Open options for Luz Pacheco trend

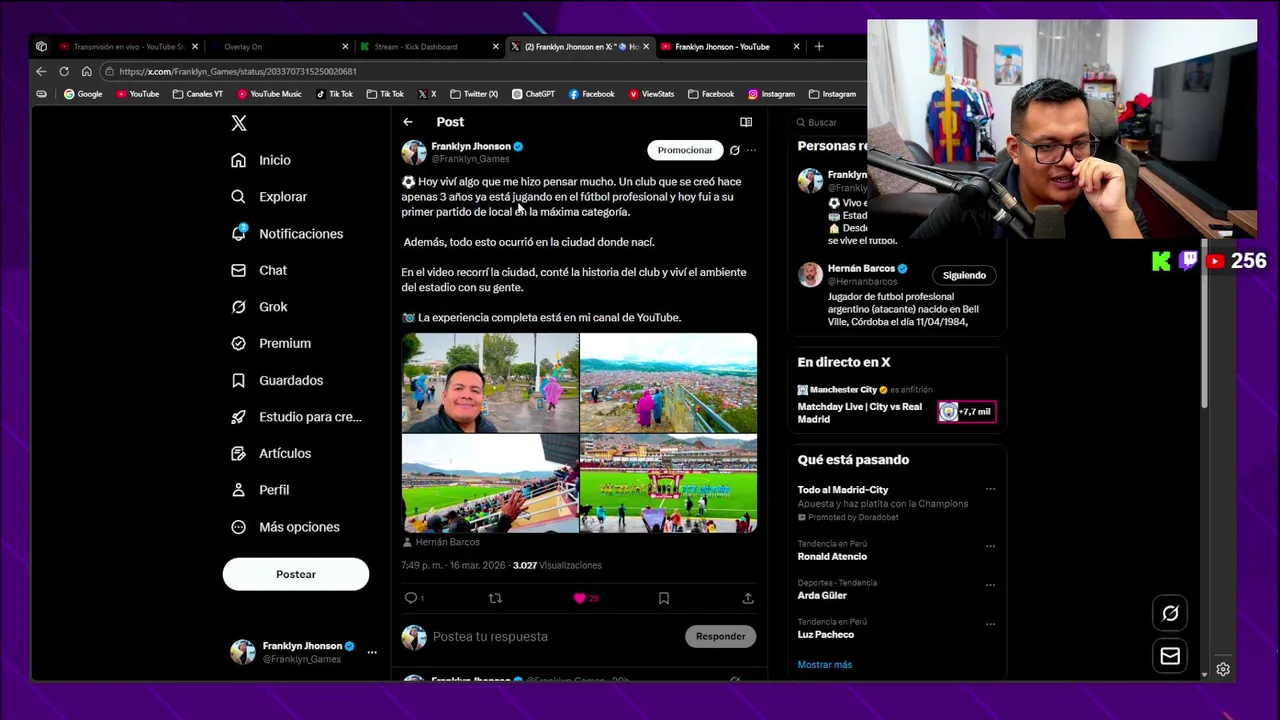[990, 624]
